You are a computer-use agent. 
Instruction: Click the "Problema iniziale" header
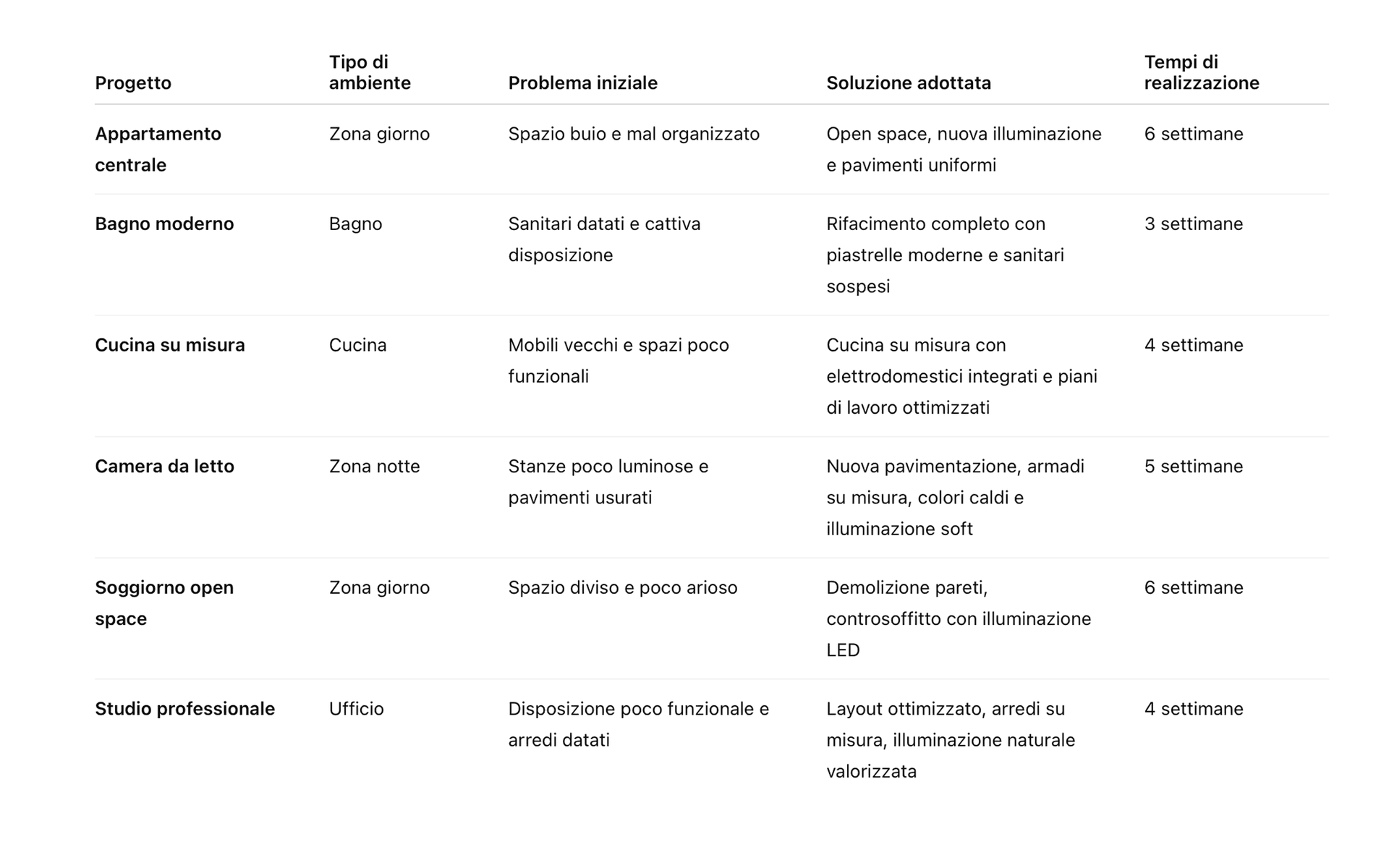click(582, 83)
